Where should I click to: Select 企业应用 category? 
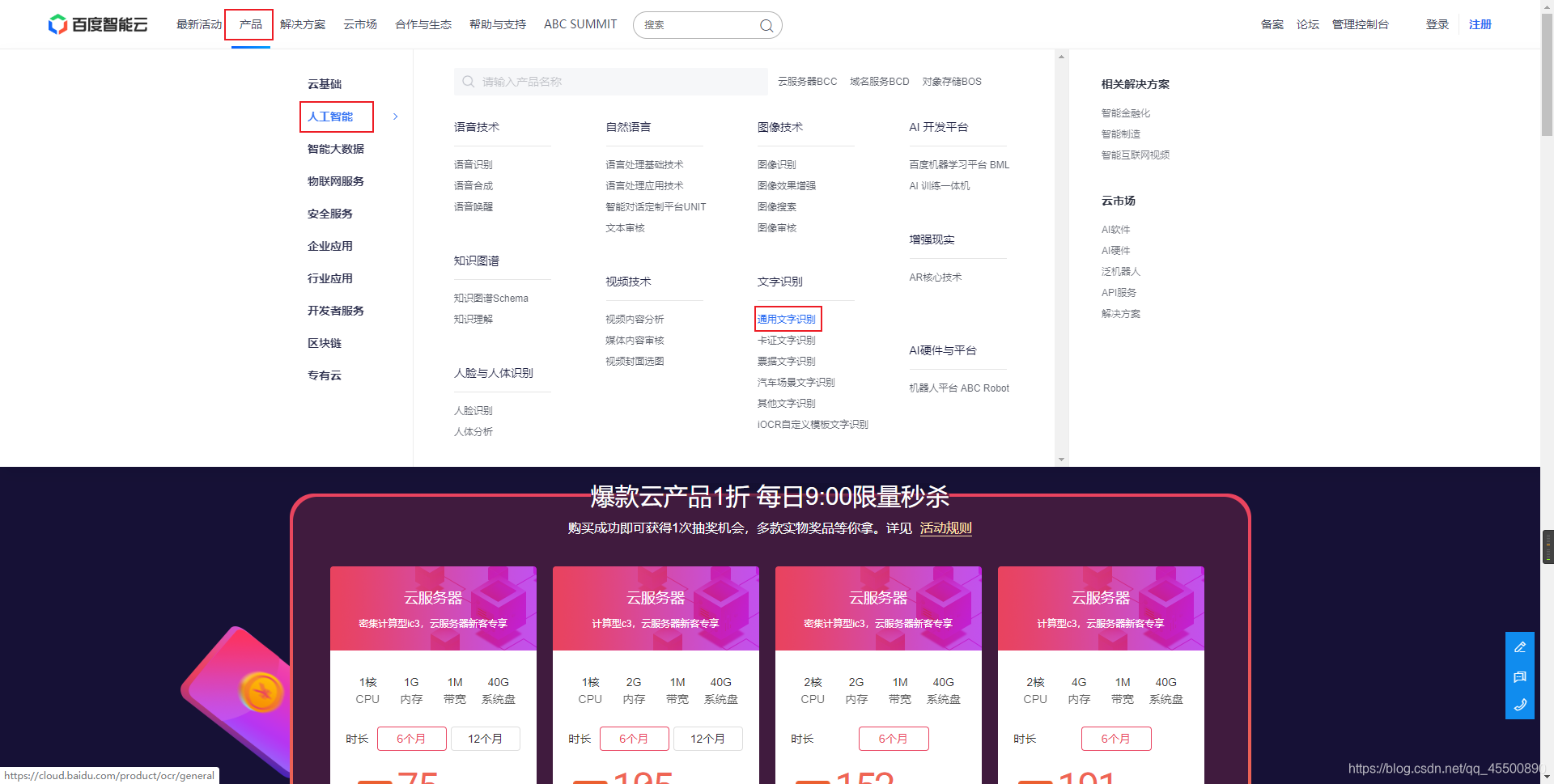[330, 246]
